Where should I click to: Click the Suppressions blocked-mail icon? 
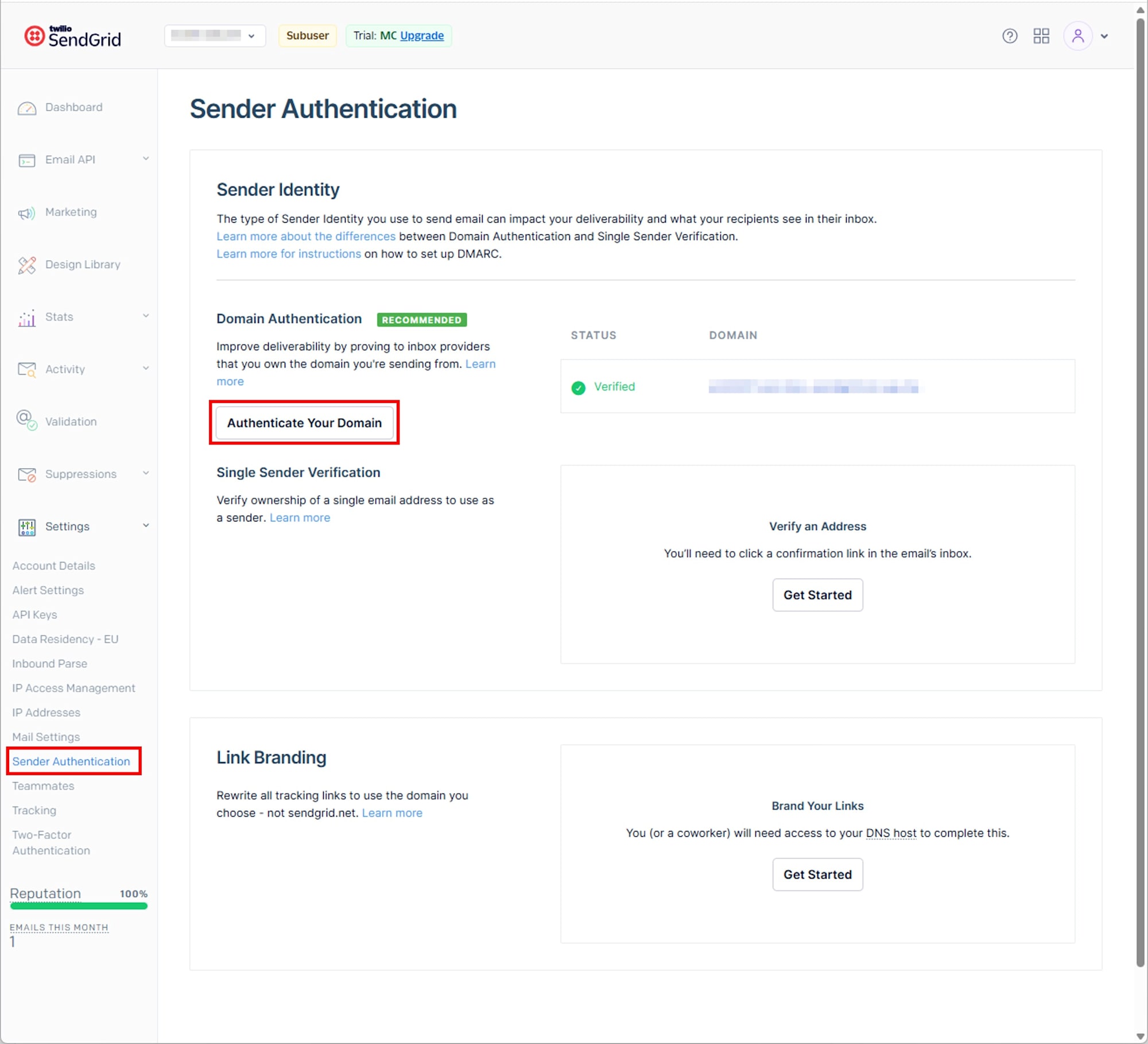(x=26, y=474)
